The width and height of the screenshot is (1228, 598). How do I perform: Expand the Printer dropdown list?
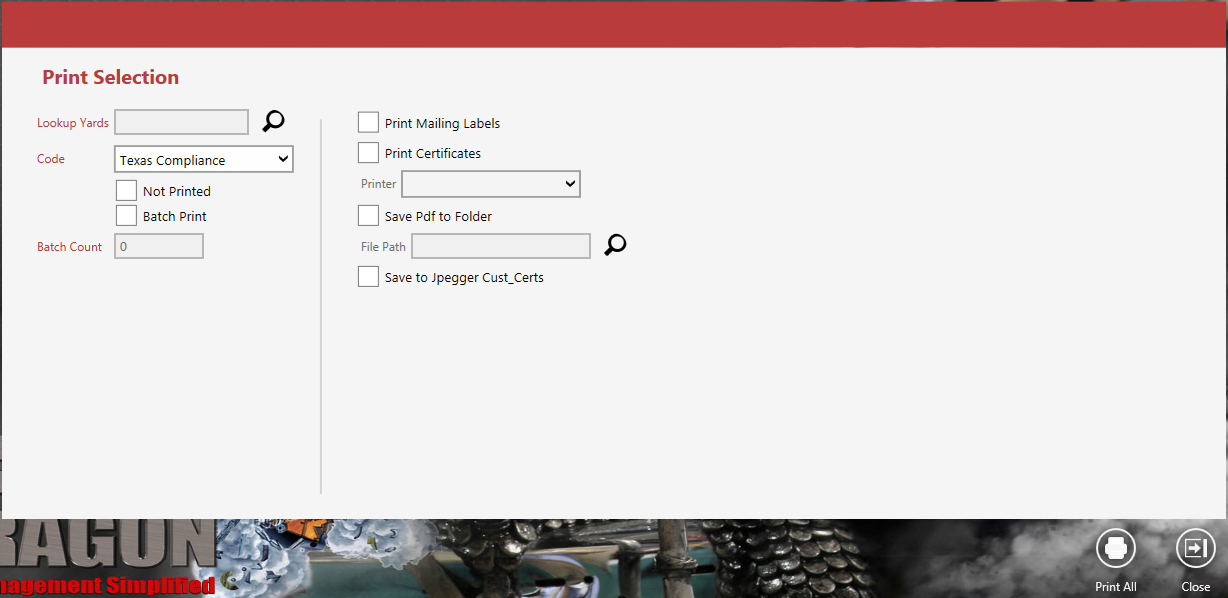[491, 184]
